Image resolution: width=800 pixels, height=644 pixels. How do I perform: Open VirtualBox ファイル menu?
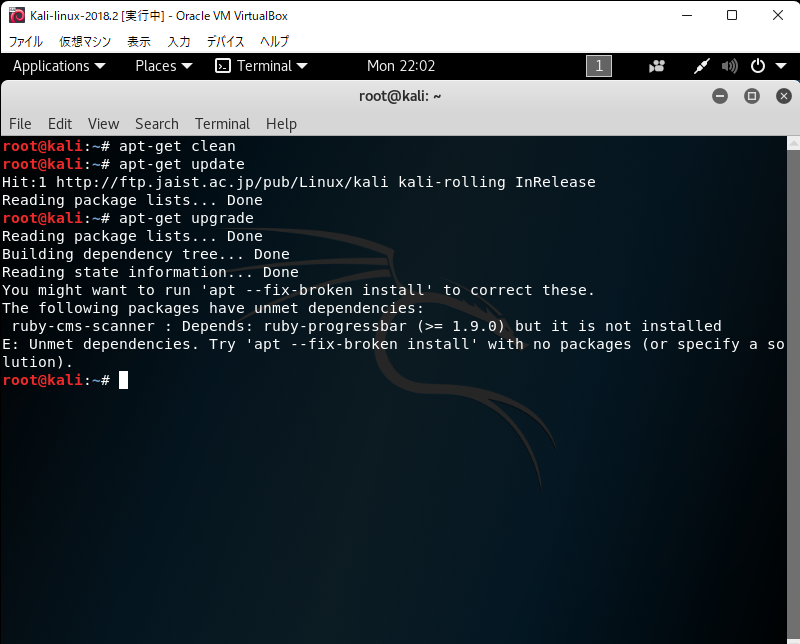point(26,41)
